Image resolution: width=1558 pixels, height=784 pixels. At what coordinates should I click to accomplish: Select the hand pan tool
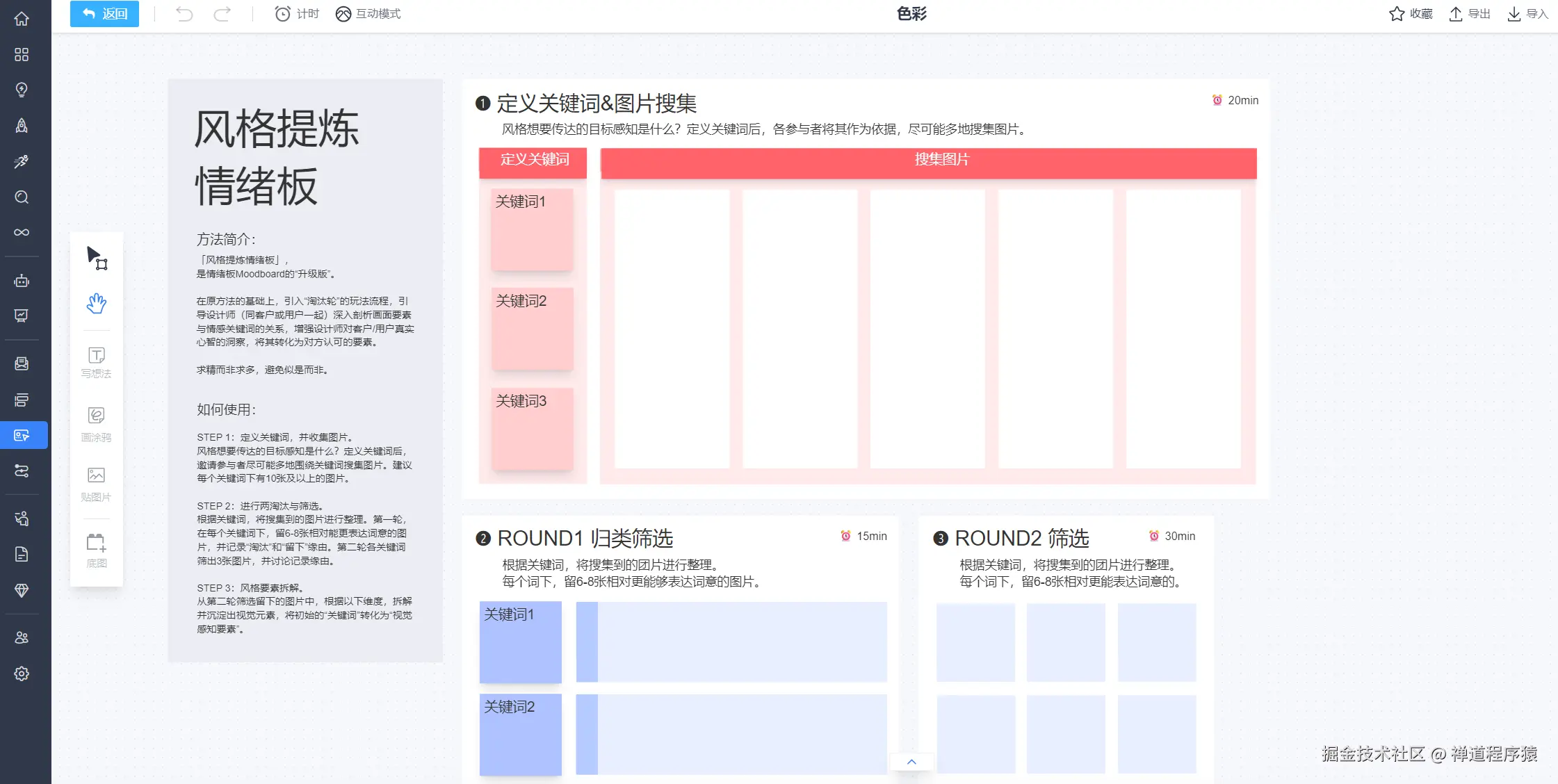coord(97,303)
